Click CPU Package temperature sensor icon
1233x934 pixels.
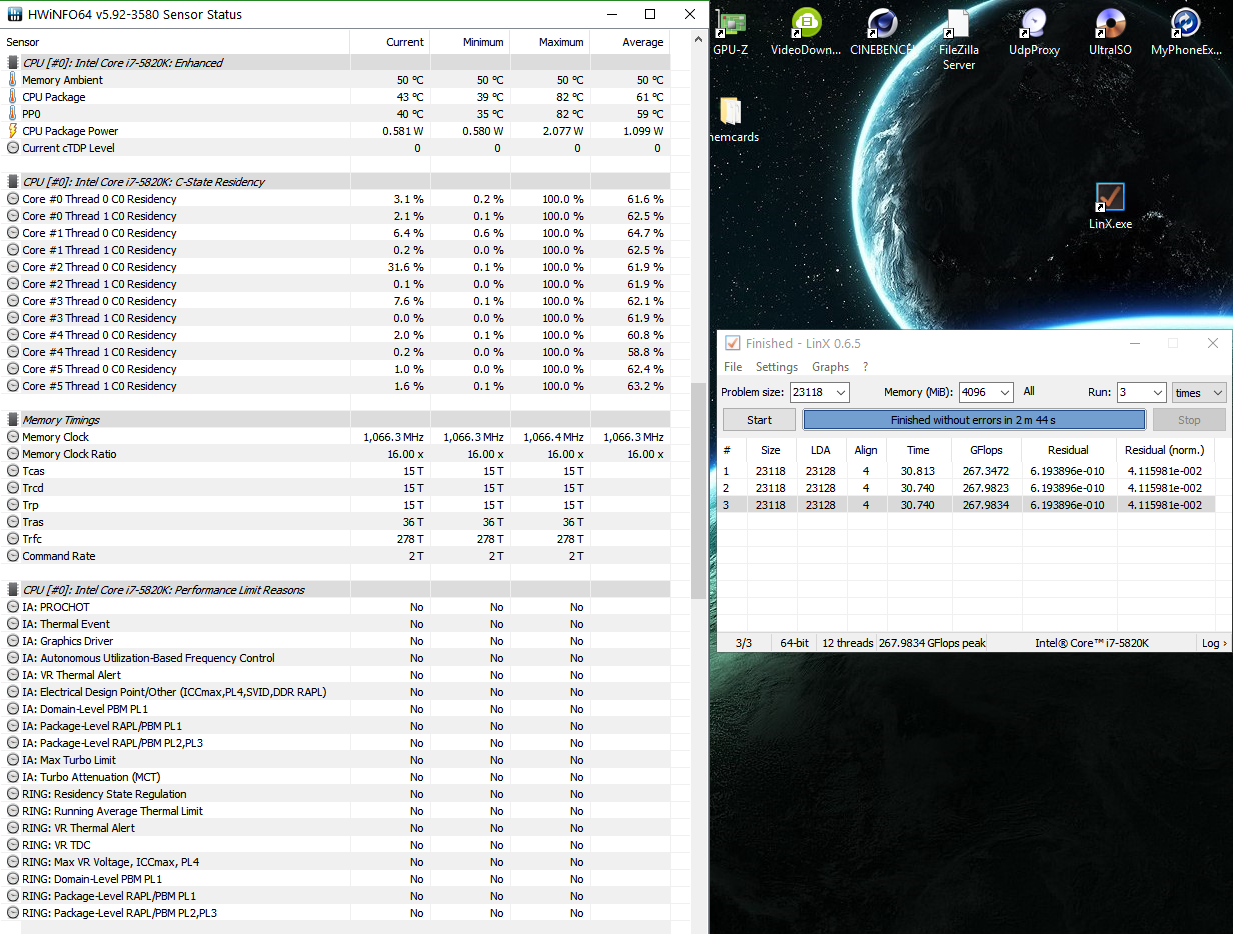[13, 97]
